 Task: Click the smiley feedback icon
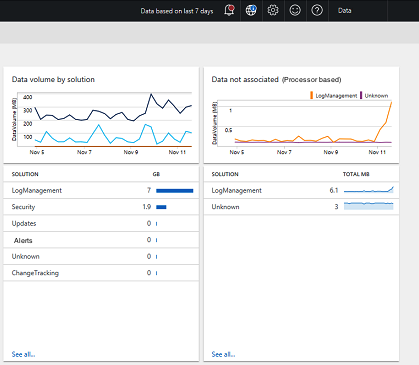pos(295,10)
